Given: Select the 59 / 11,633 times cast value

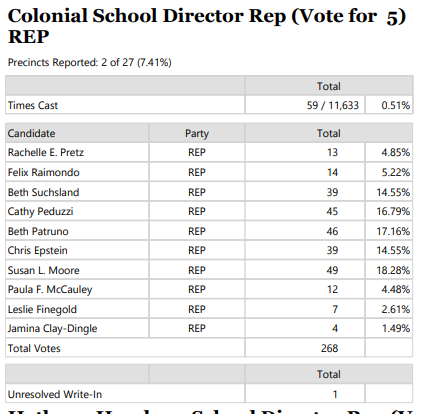Looking at the screenshot, I should click(333, 105).
